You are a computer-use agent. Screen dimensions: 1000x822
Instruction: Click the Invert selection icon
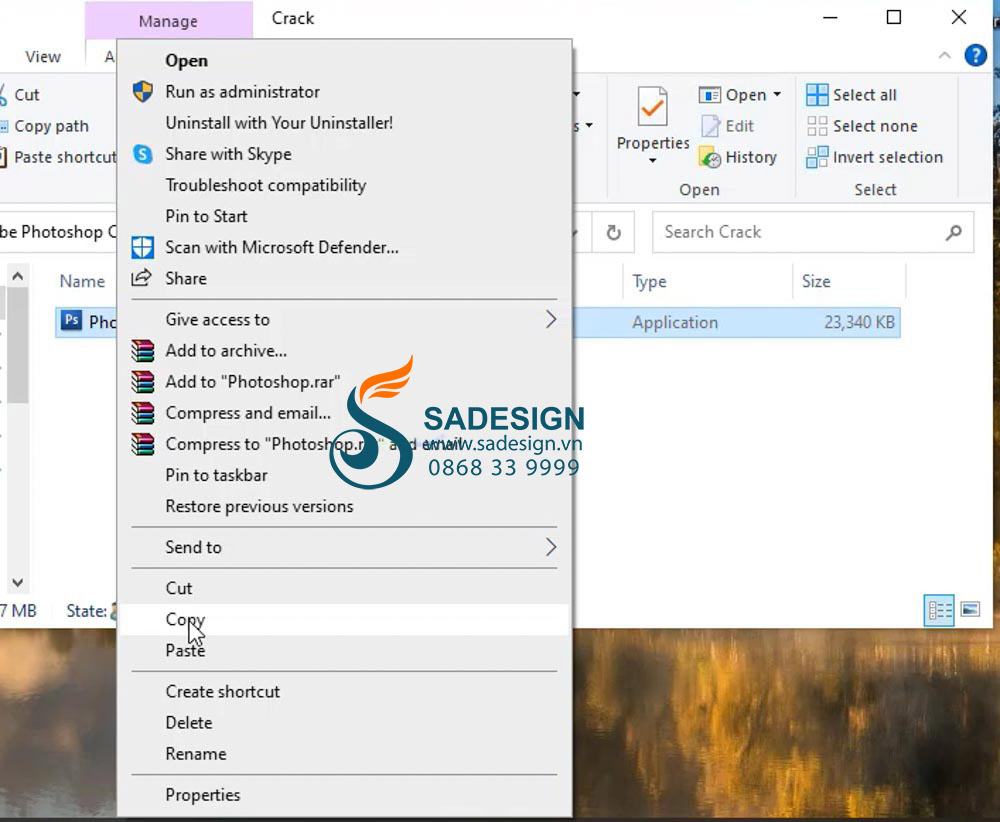[x=817, y=157]
